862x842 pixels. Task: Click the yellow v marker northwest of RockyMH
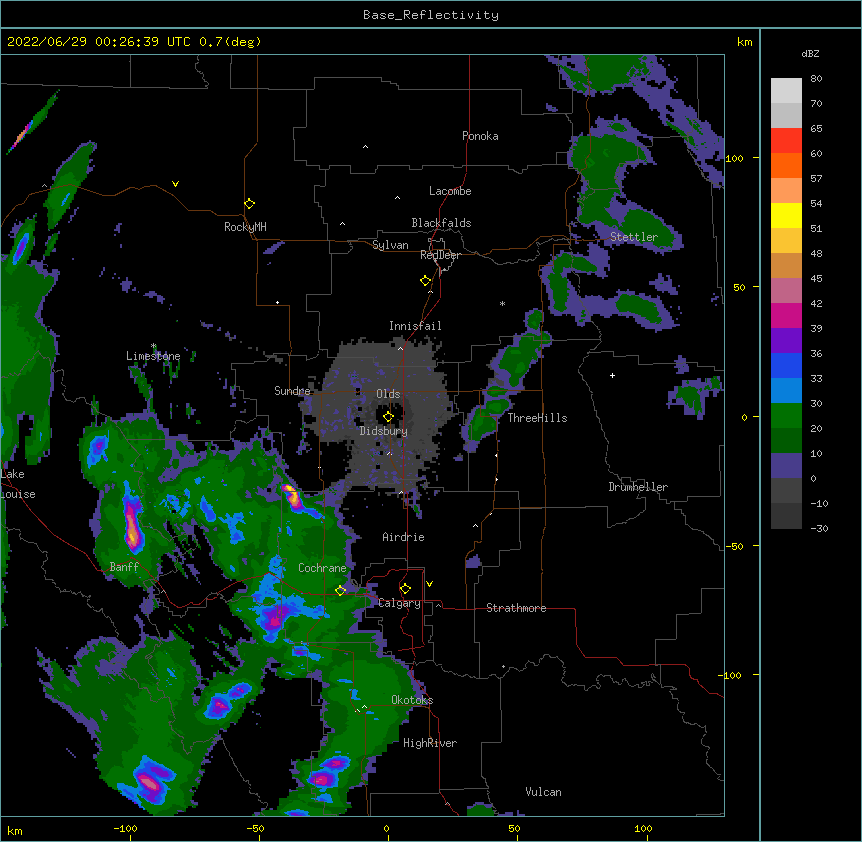click(175, 184)
